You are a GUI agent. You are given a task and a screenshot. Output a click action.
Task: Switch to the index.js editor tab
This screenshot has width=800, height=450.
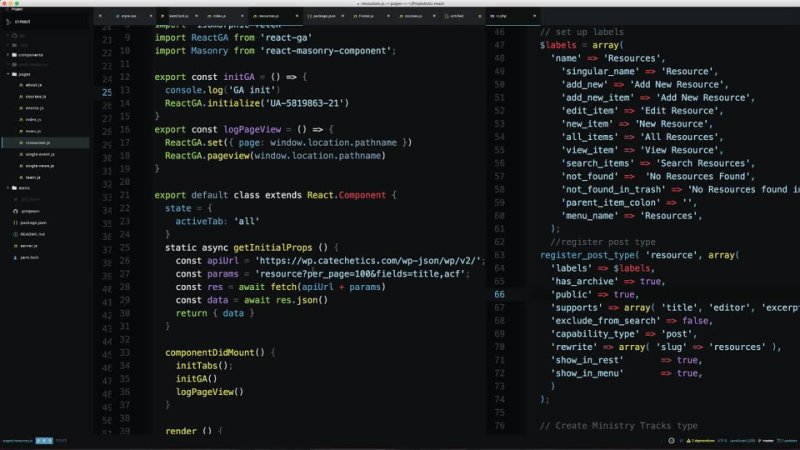pyautogui.click(x=219, y=16)
